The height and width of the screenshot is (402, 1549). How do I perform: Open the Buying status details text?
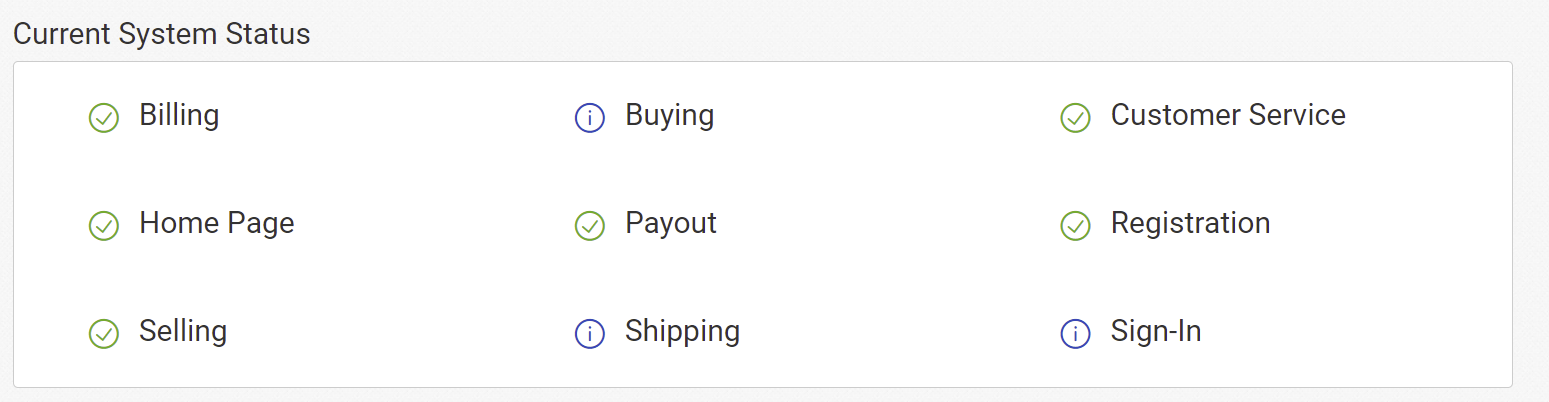pyautogui.click(x=670, y=116)
